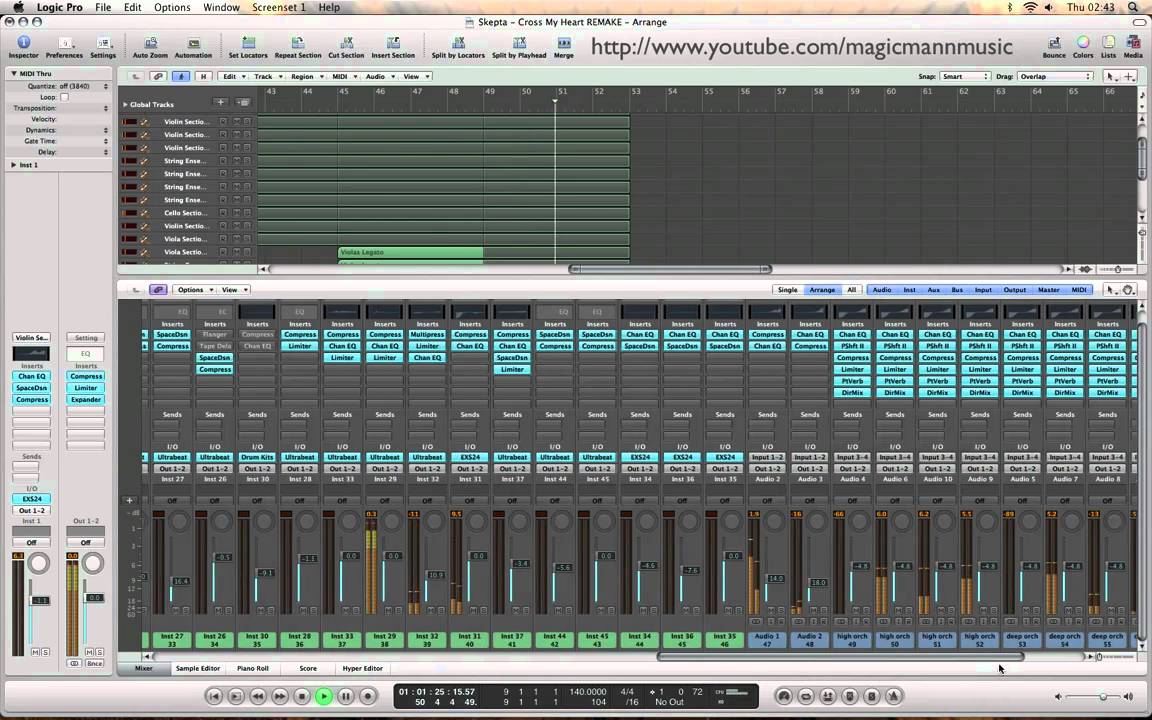This screenshot has width=1152, height=720.
Task: Open the Arrange Audio dropdown menu
Action: pos(378,76)
